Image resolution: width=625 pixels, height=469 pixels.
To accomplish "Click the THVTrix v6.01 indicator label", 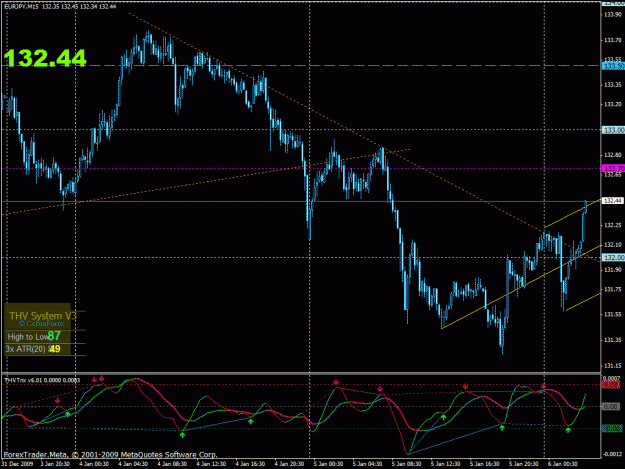I will (x=42, y=380).
